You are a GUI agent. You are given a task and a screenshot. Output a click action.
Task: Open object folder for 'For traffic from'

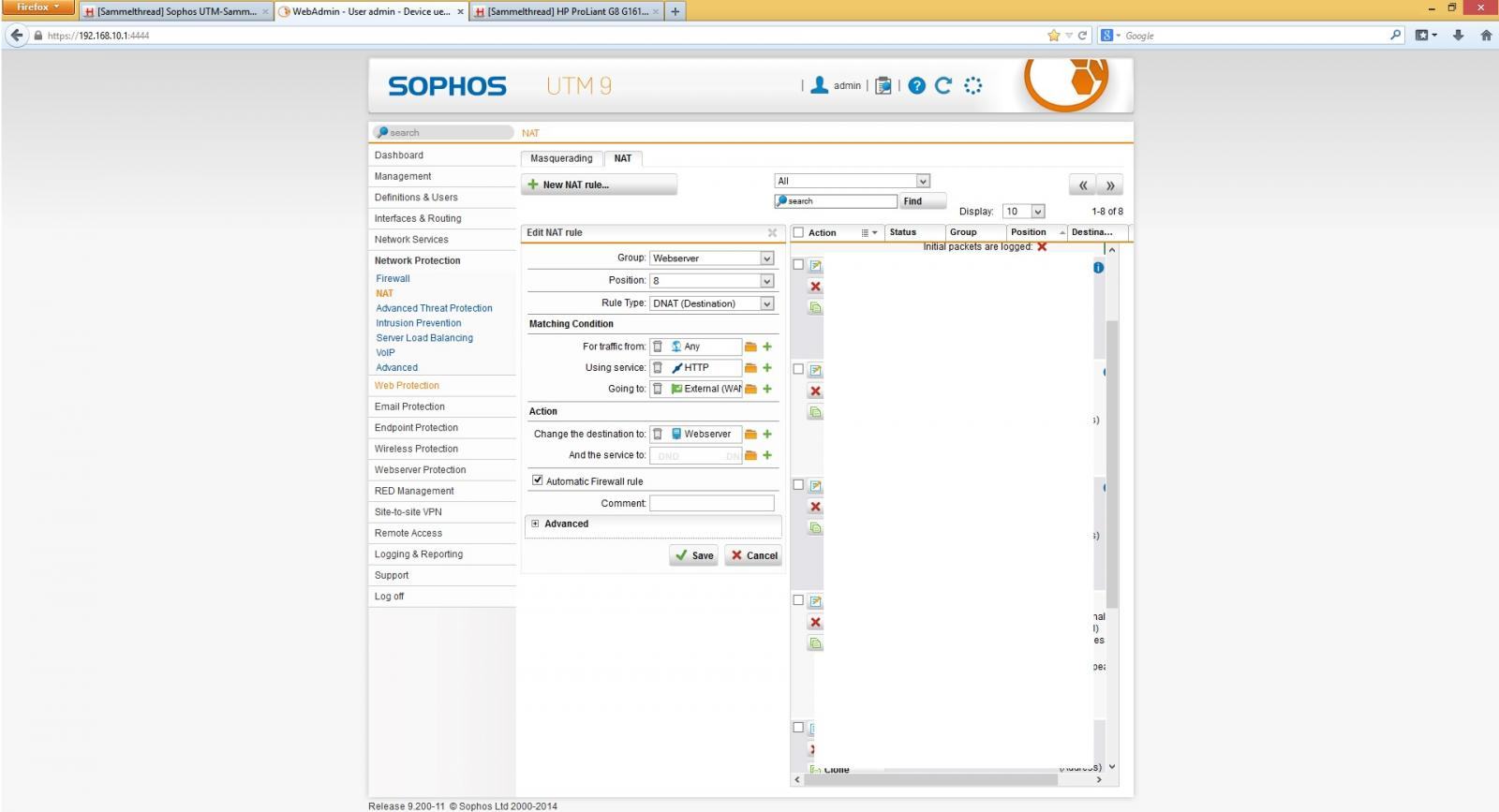tap(750, 347)
